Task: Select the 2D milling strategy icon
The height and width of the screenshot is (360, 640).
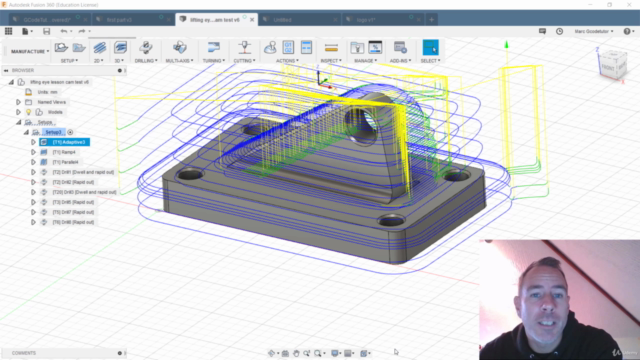Action: coord(99,47)
